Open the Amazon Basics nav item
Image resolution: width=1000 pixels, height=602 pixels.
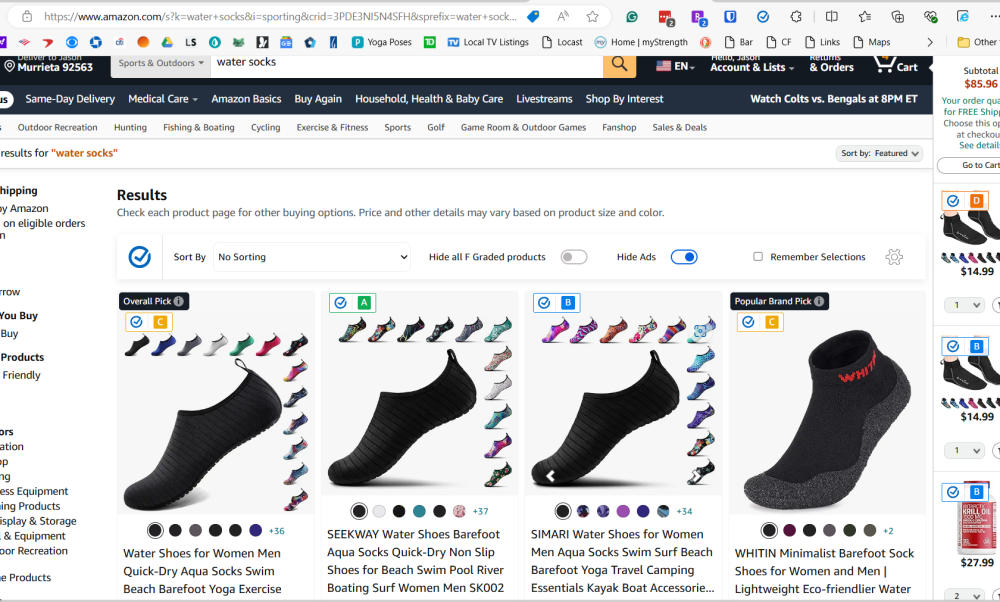click(246, 99)
